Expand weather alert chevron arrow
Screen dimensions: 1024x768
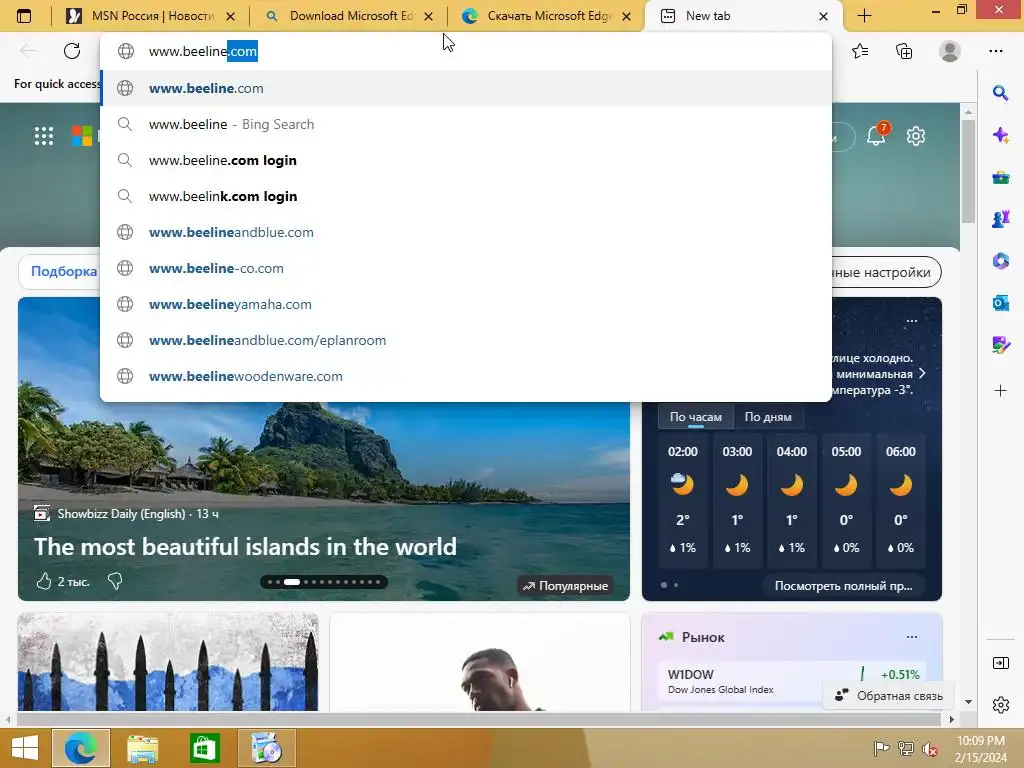pyautogui.click(x=922, y=374)
